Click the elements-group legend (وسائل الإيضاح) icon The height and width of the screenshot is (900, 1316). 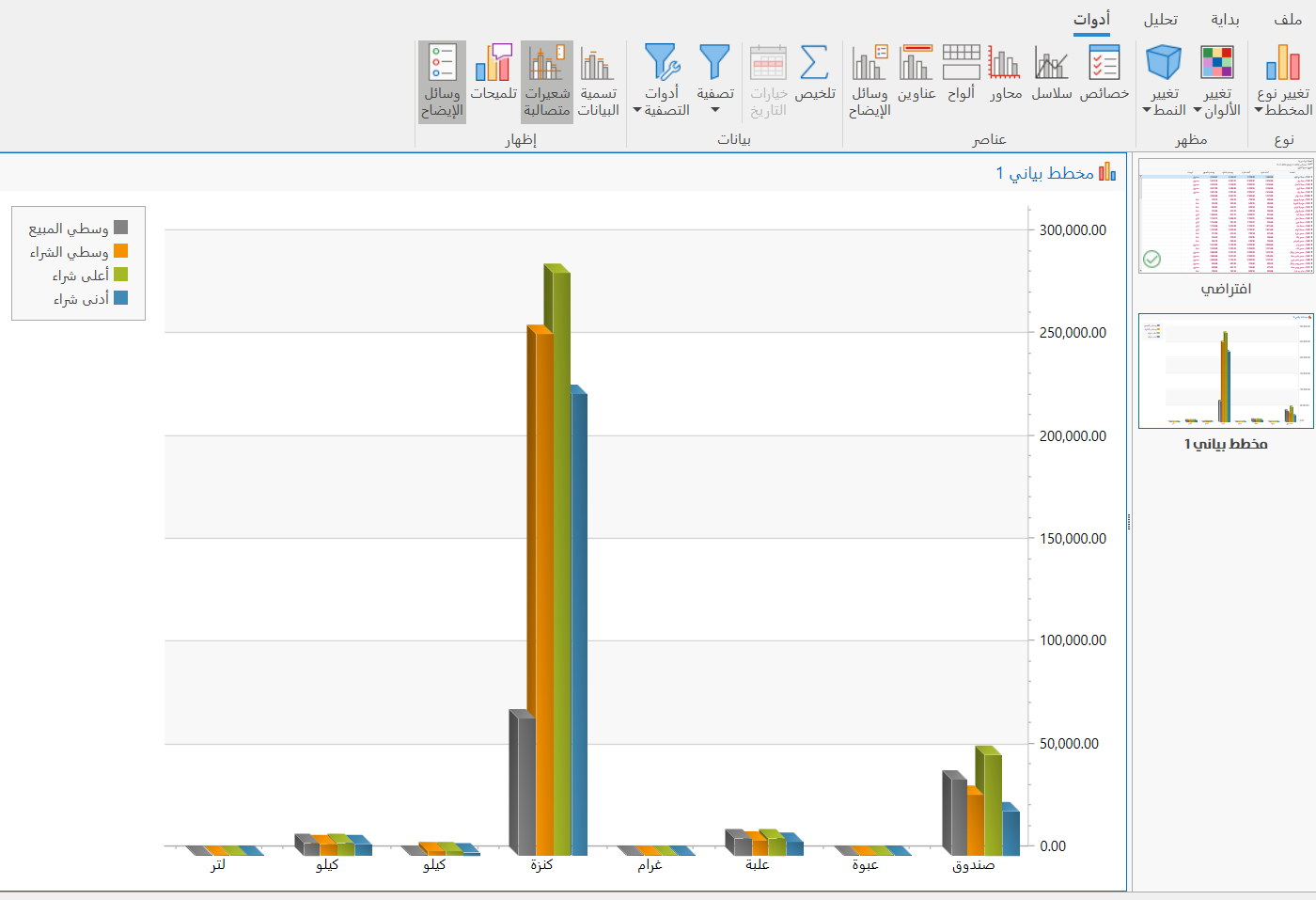869,64
